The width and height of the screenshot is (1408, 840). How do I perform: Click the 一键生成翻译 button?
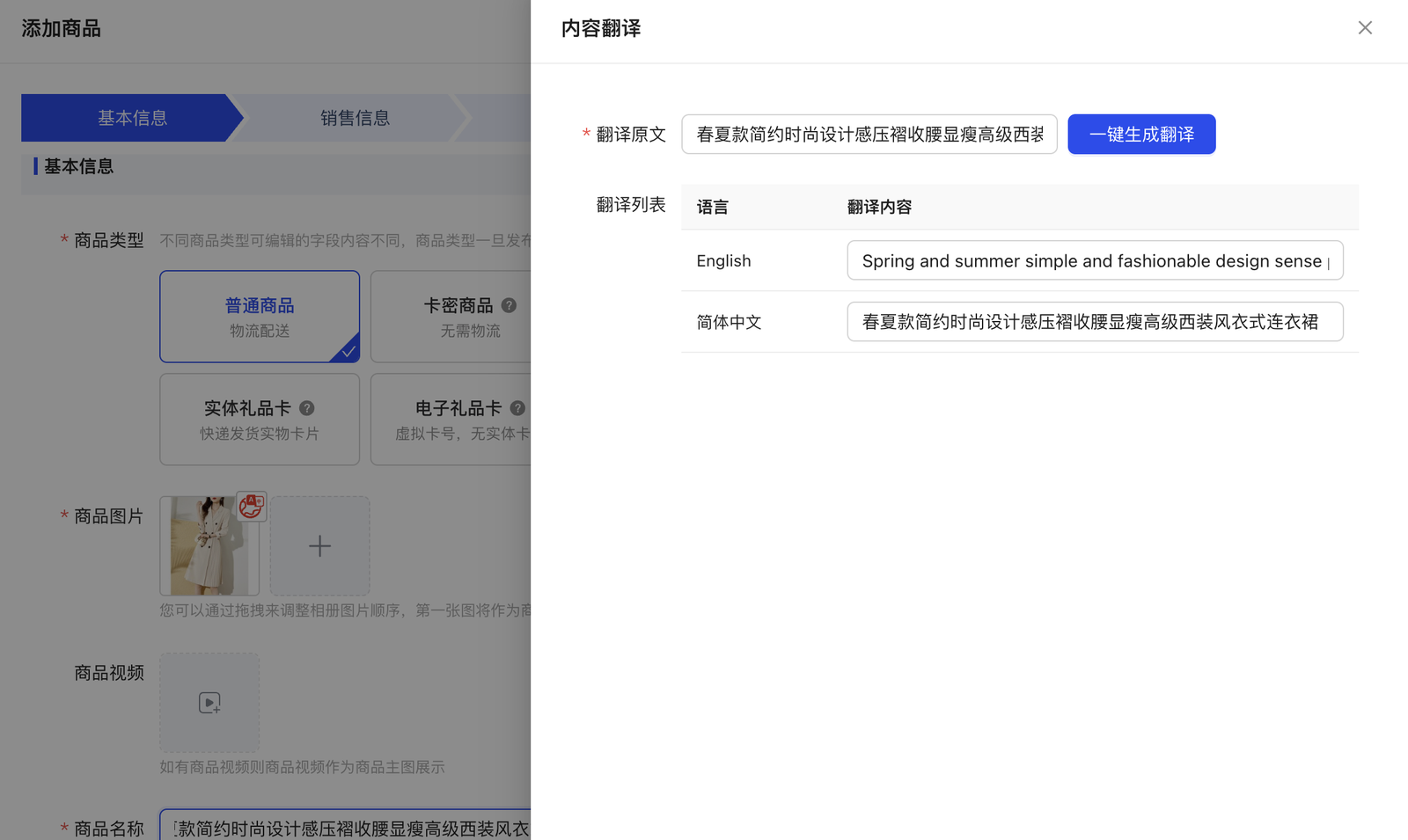(1141, 135)
